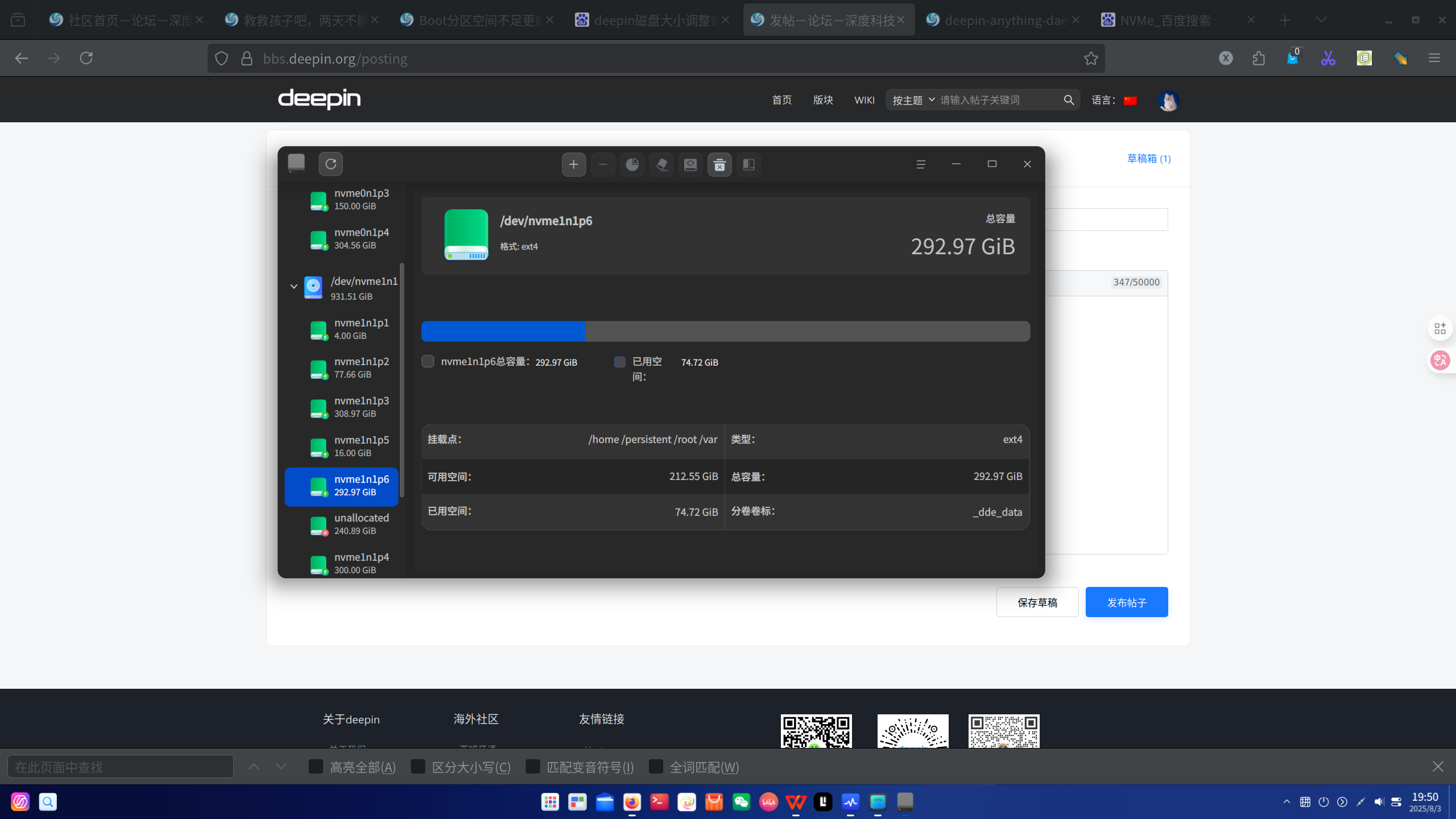Click the 保存草稿 save draft button
The width and height of the screenshot is (1456, 819).
point(1037,602)
